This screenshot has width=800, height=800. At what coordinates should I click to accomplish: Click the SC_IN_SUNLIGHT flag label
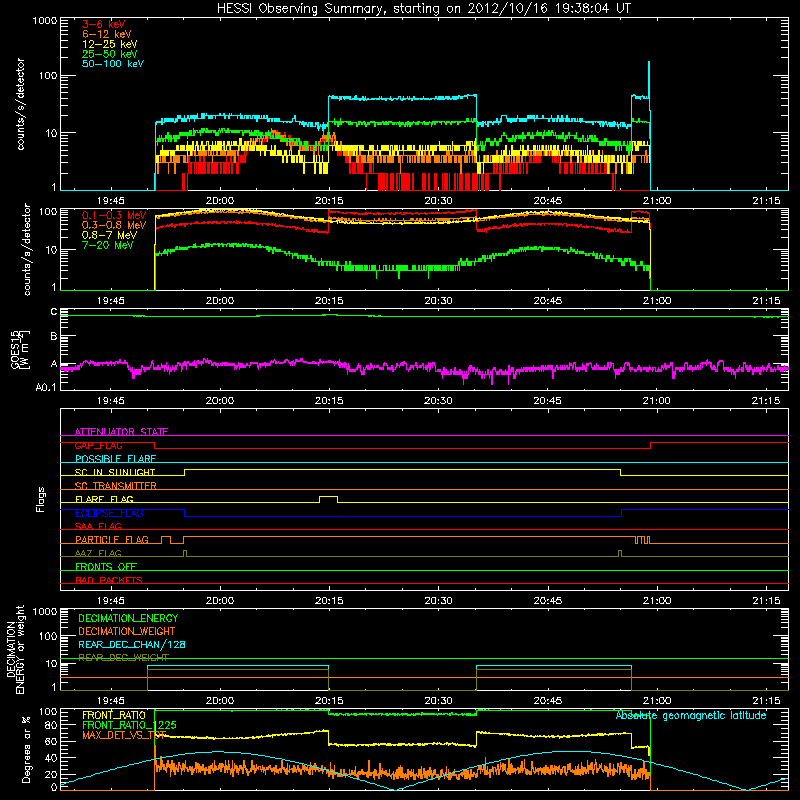[x=115, y=472]
